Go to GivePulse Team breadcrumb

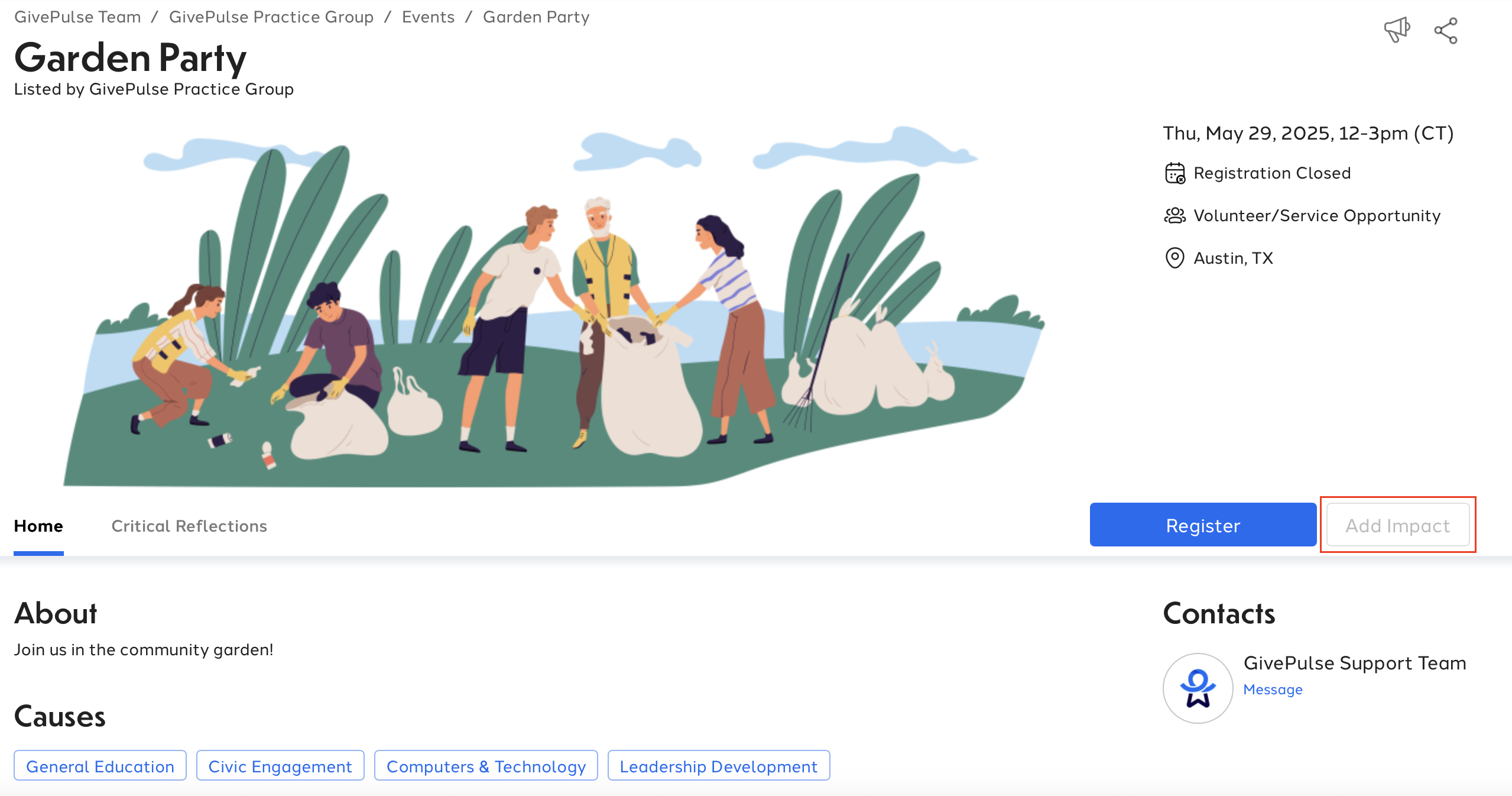(x=77, y=17)
